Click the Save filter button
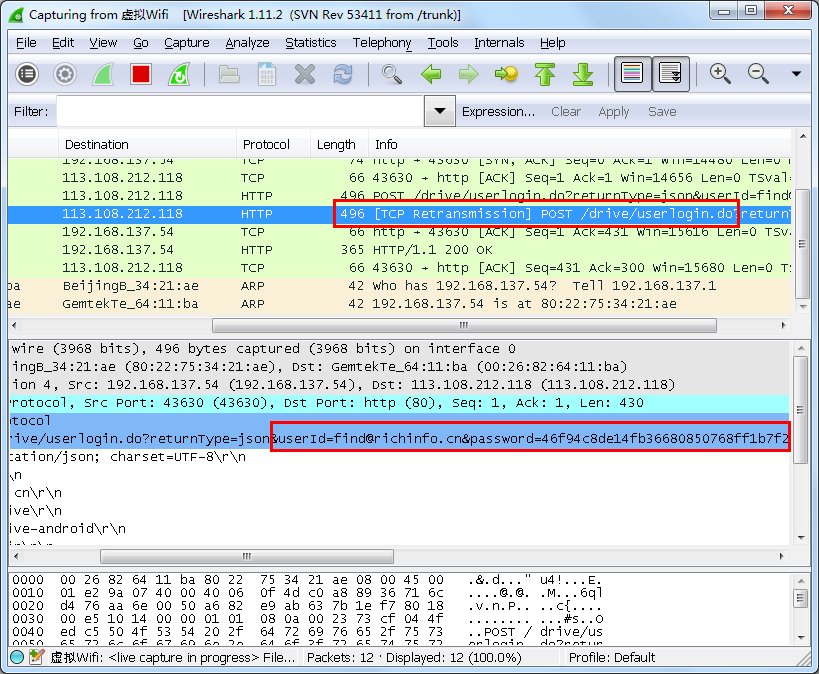 (x=662, y=112)
